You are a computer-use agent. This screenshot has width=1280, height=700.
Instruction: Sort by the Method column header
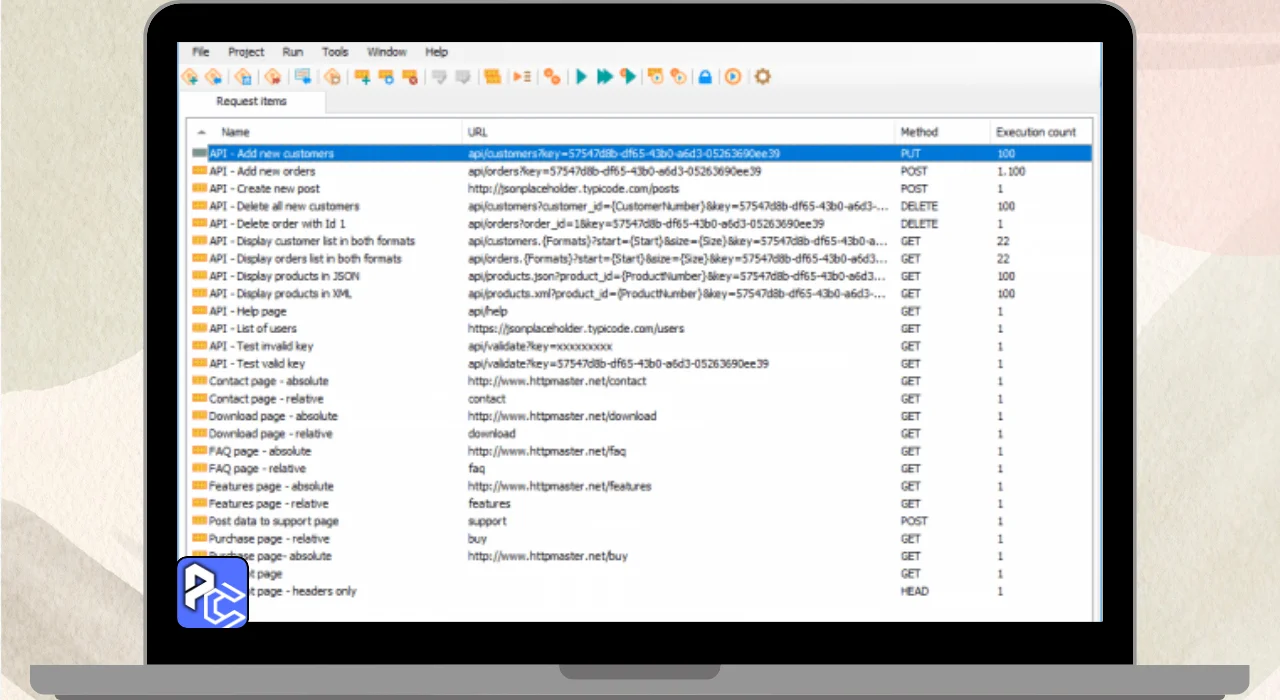click(919, 132)
